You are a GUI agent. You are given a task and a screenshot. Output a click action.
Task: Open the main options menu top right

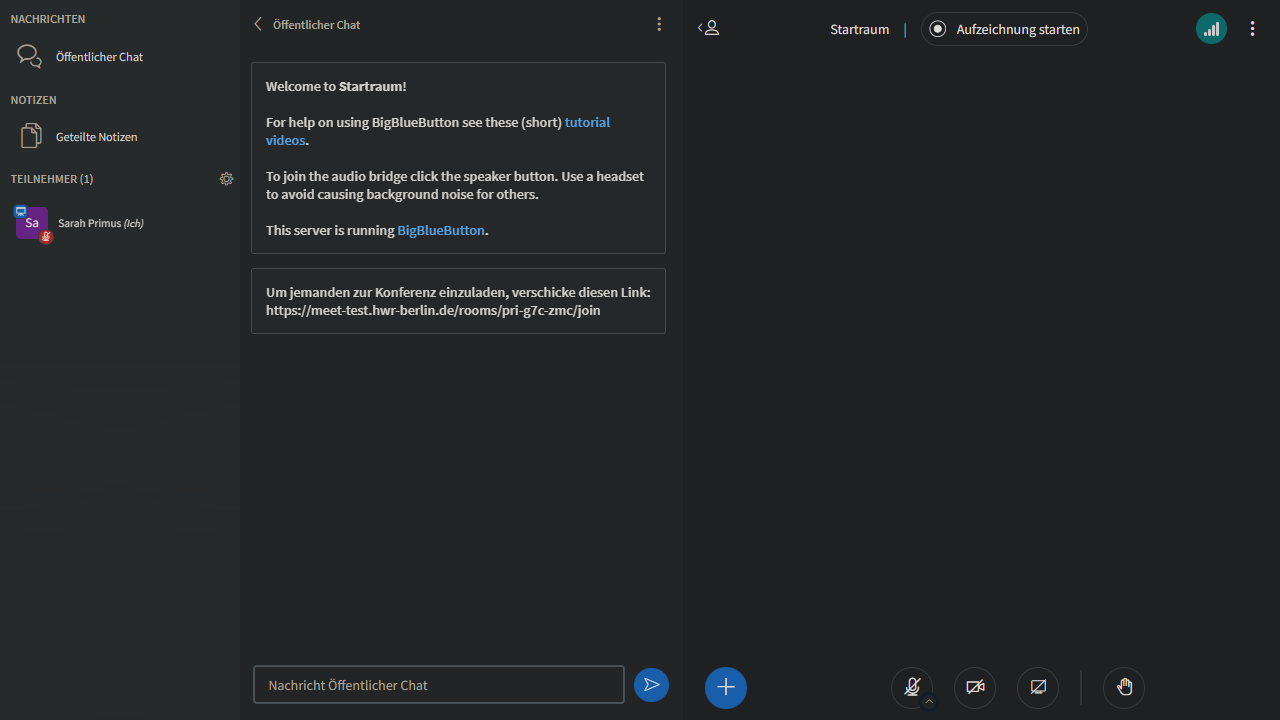(1252, 29)
